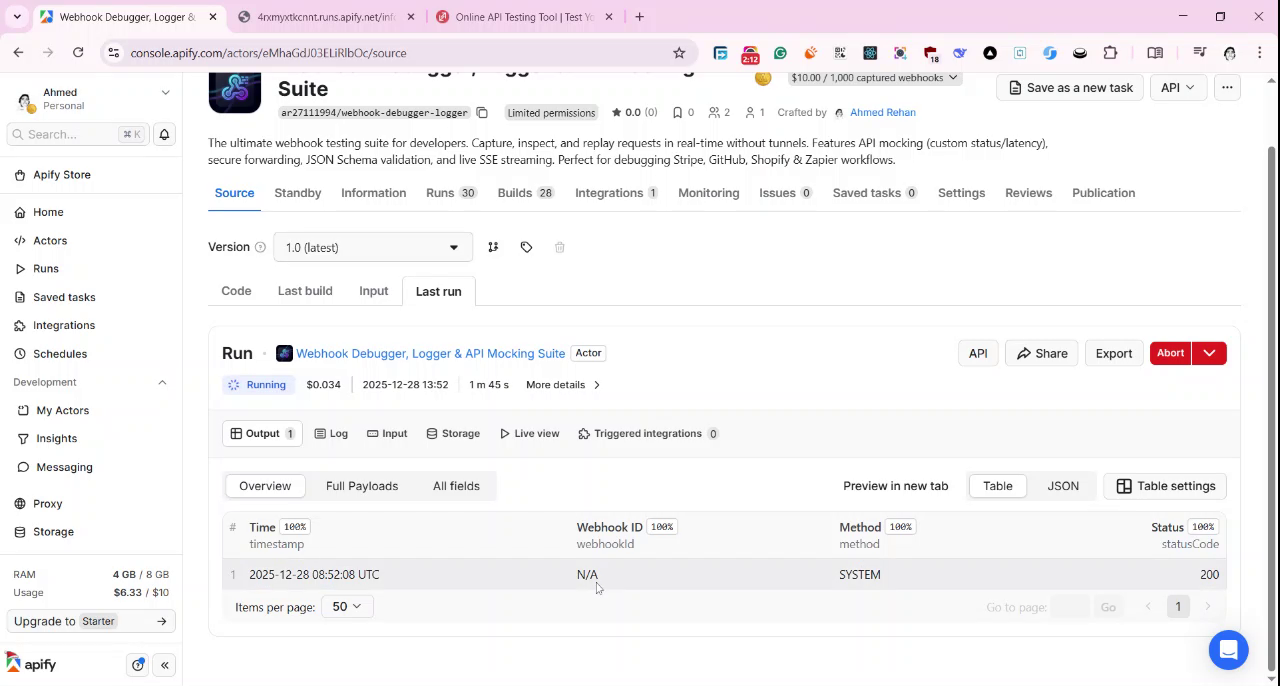Open the Proxy section
The width and height of the screenshot is (1280, 686).
(47, 503)
